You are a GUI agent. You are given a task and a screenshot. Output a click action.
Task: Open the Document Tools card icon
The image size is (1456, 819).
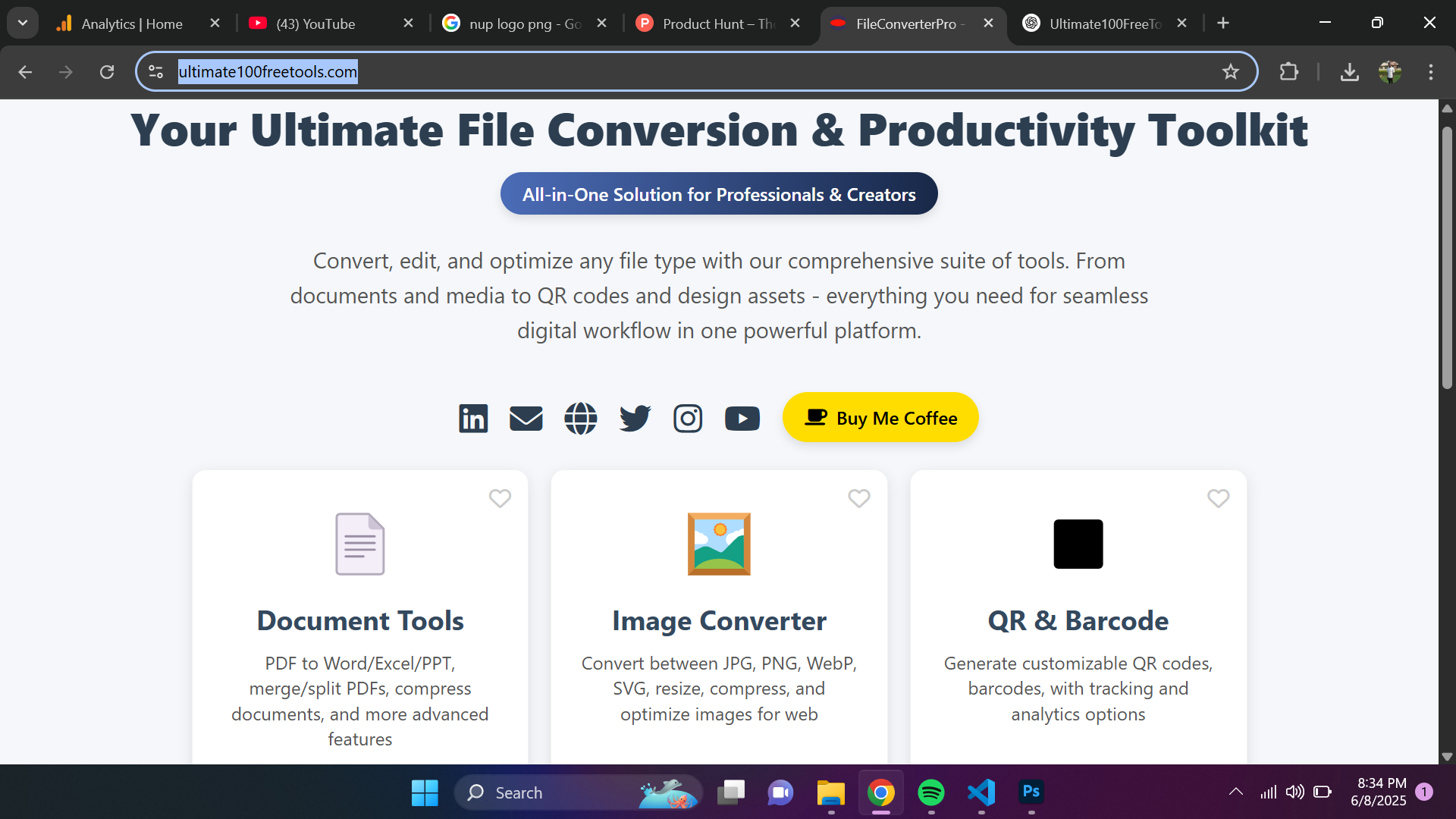(x=359, y=543)
